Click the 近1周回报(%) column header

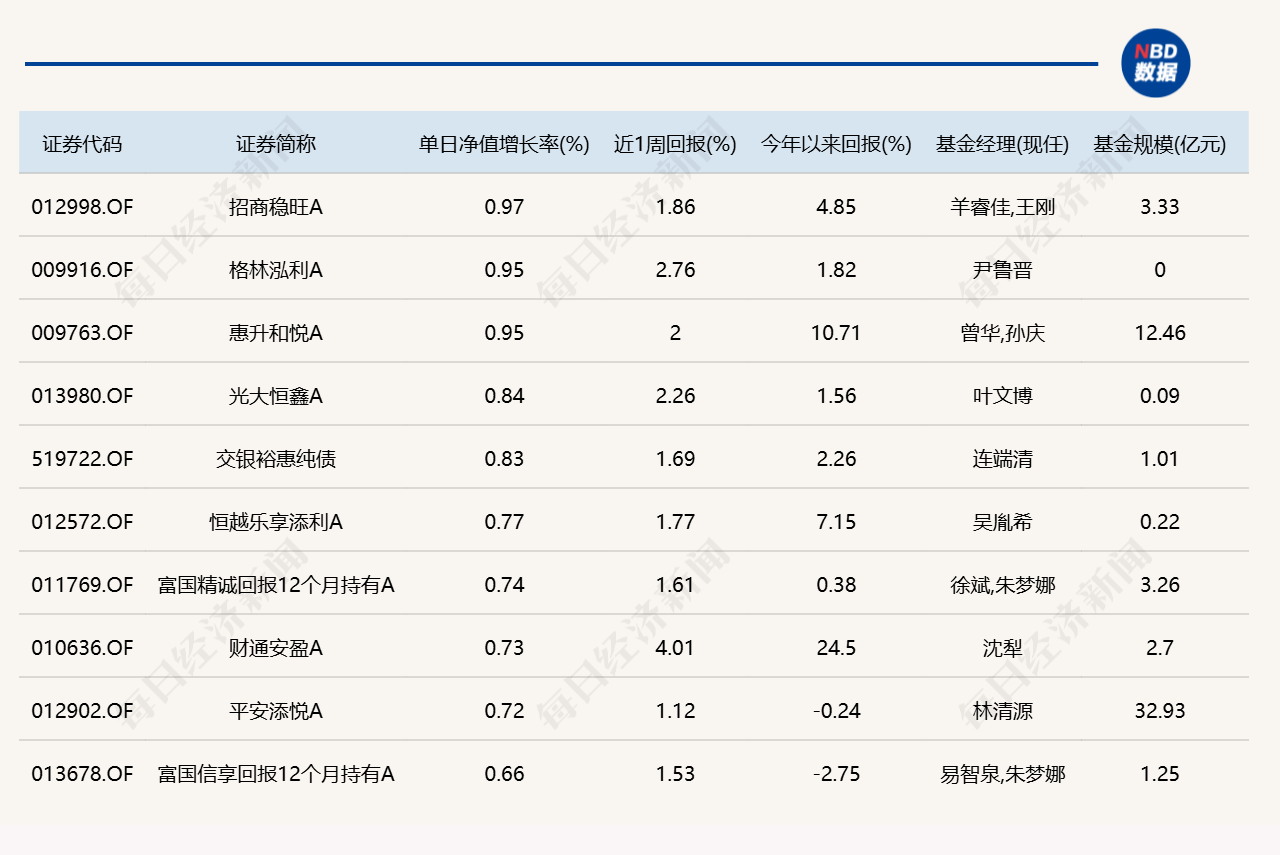pos(675,144)
